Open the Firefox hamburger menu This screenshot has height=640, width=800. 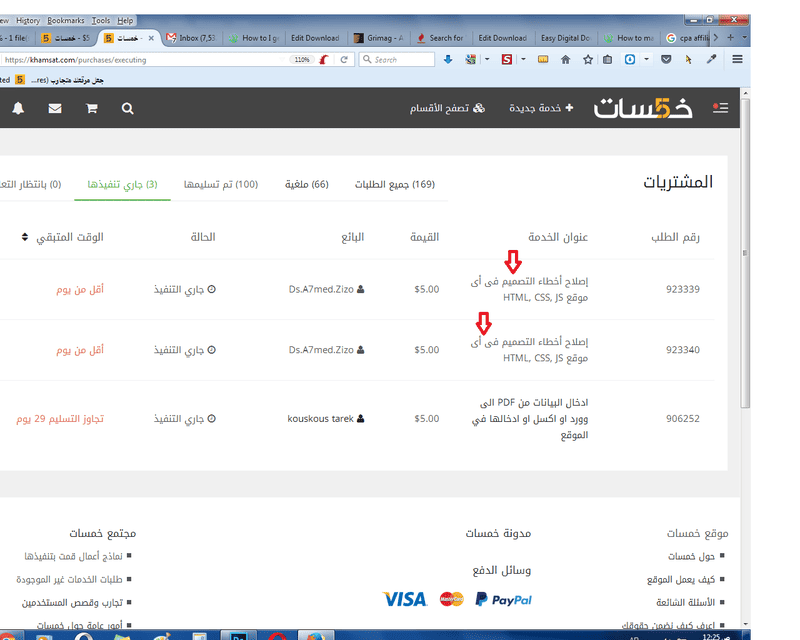click(737, 60)
